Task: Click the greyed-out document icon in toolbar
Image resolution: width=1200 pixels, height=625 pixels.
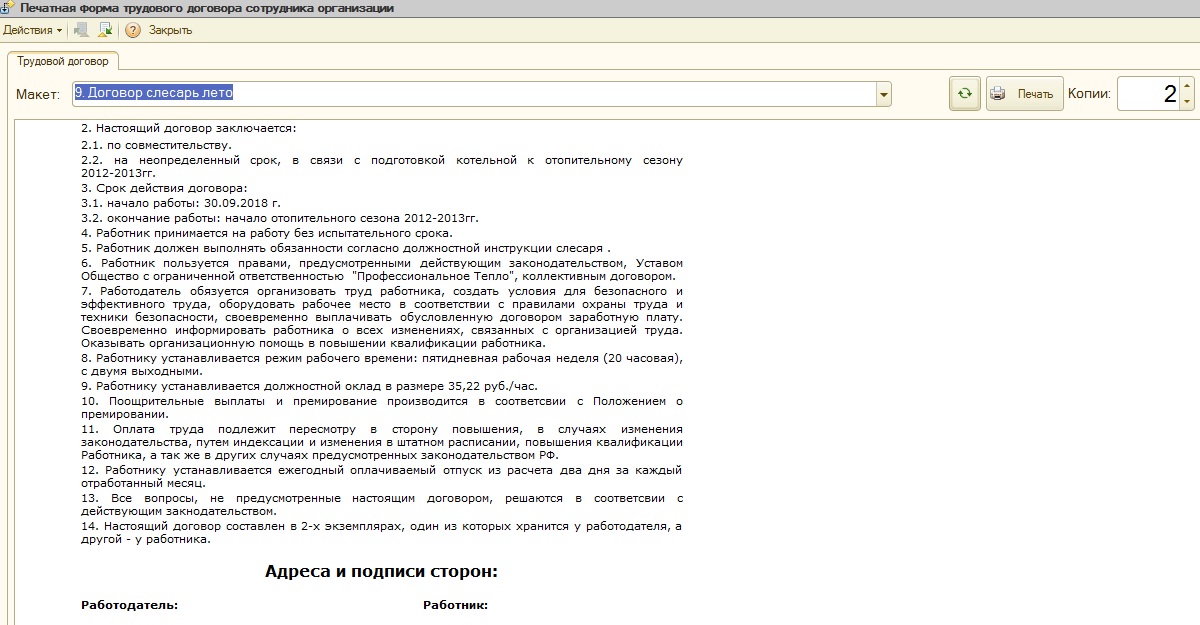Action: click(x=81, y=30)
